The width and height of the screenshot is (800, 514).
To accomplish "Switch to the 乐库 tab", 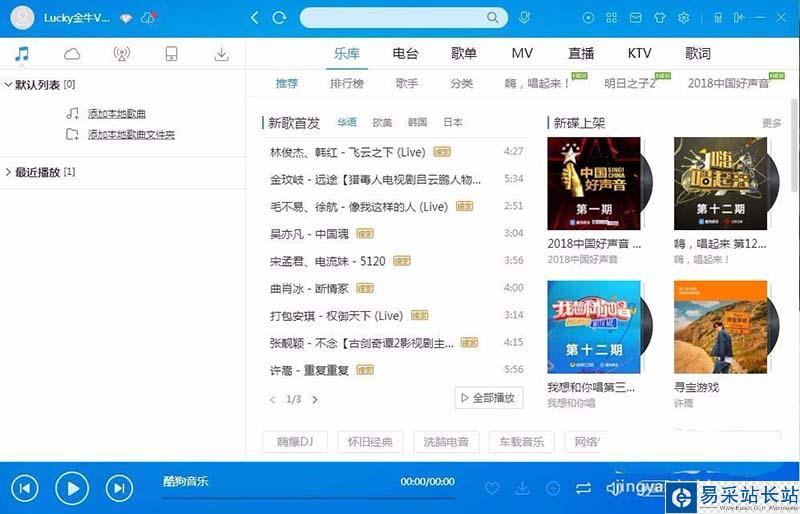I will pos(347,54).
